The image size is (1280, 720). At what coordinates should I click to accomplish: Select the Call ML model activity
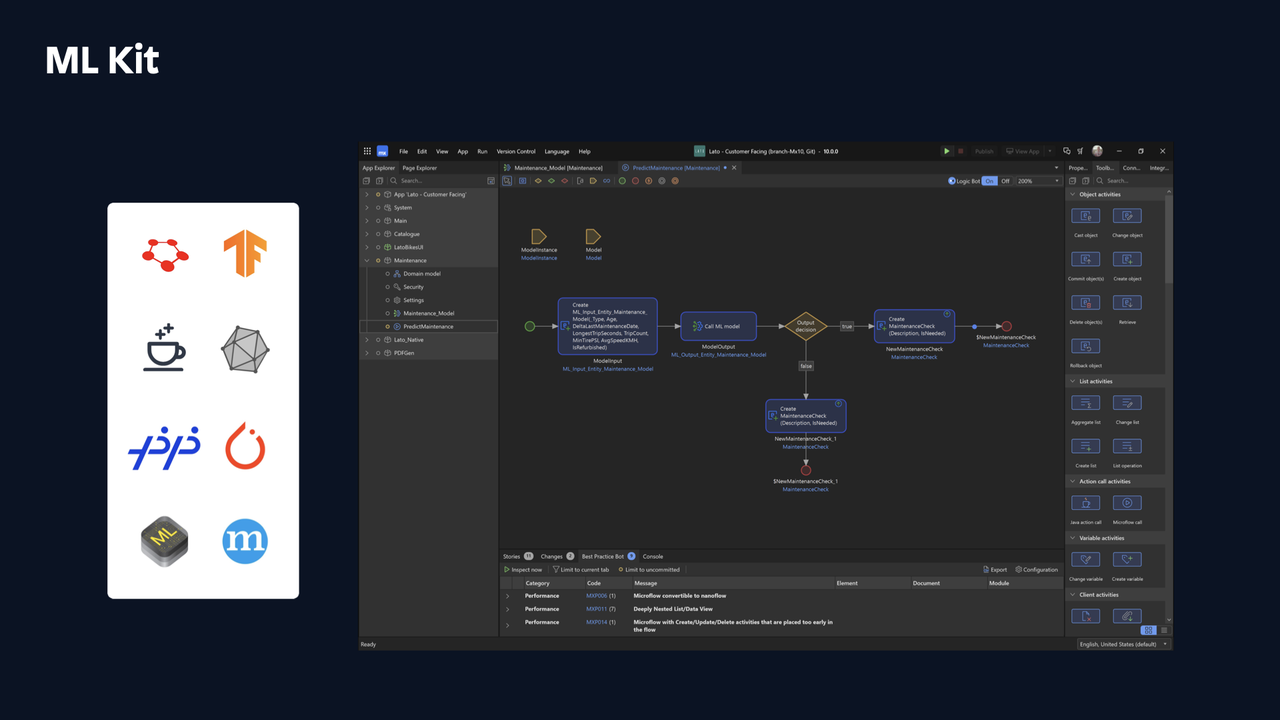pos(719,326)
